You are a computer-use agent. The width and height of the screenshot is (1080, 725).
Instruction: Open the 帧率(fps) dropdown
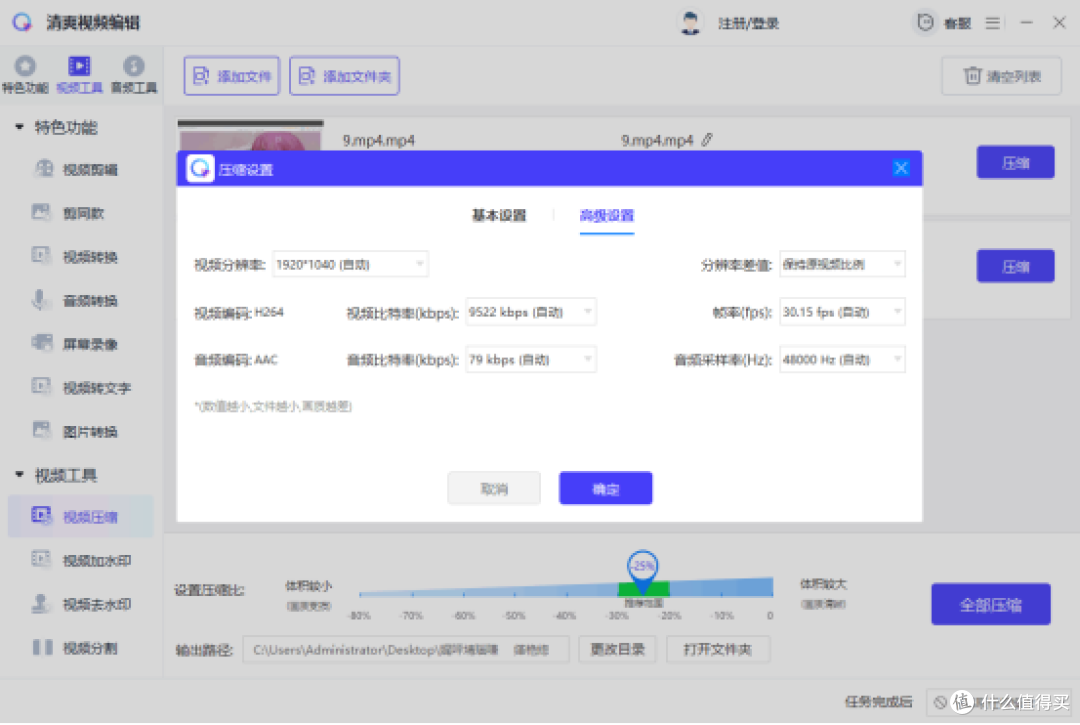[x=842, y=312]
